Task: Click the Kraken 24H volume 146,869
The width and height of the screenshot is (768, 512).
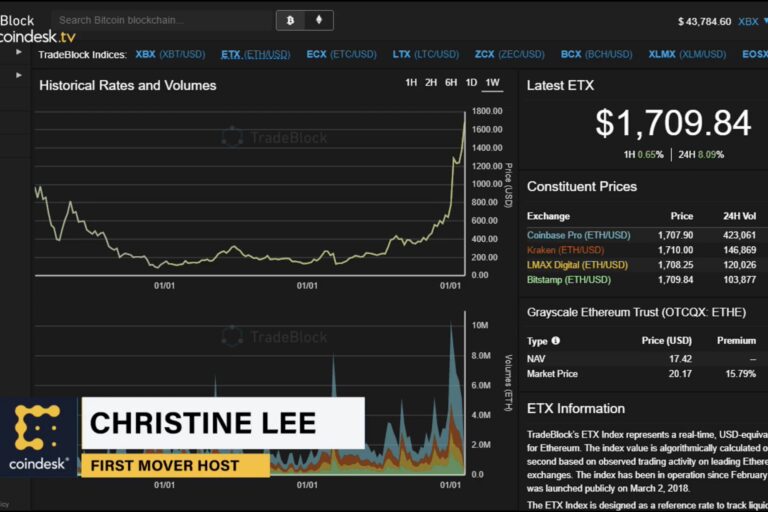Action: (x=740, y=250)
